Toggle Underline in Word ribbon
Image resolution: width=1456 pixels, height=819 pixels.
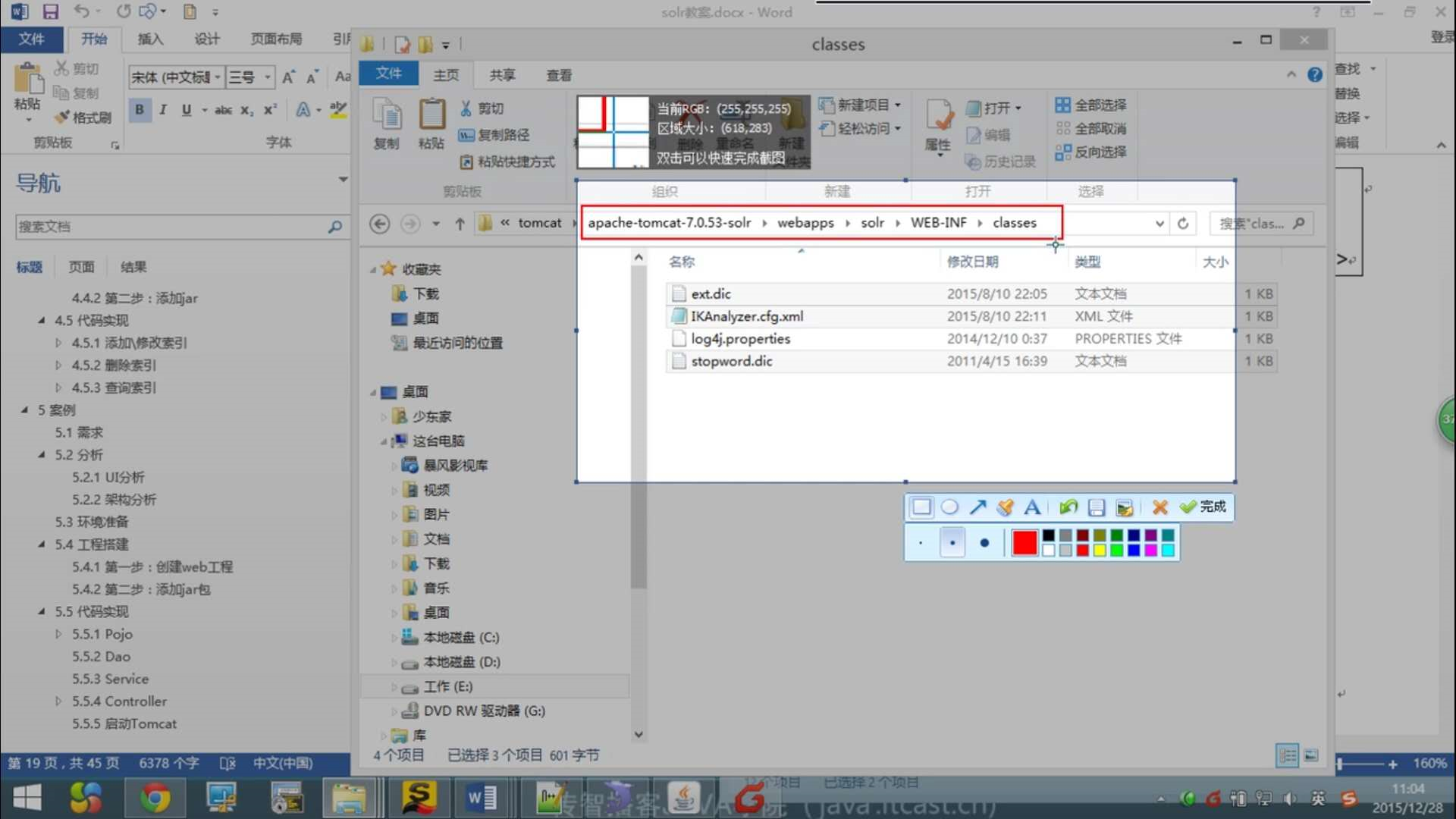187,110
